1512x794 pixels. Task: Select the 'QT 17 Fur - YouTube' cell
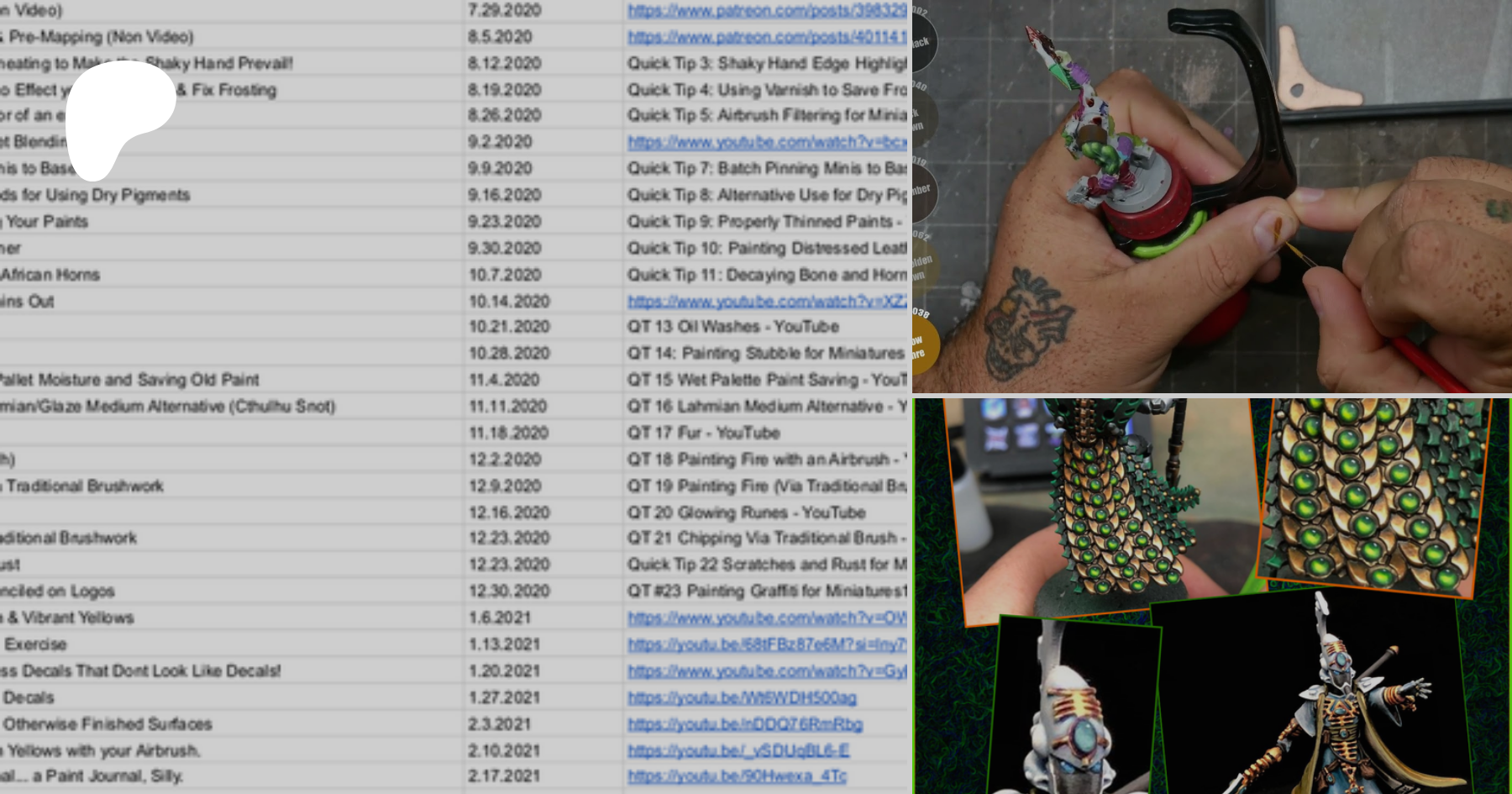click(x=703, y=433)
